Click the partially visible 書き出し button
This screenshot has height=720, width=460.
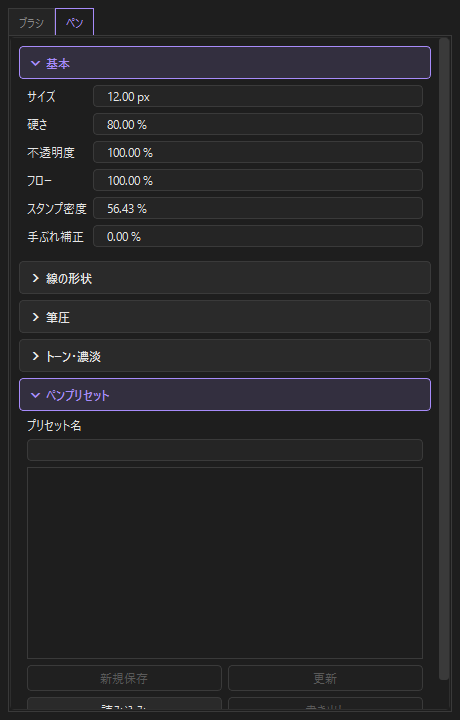[x=325, y=703]
